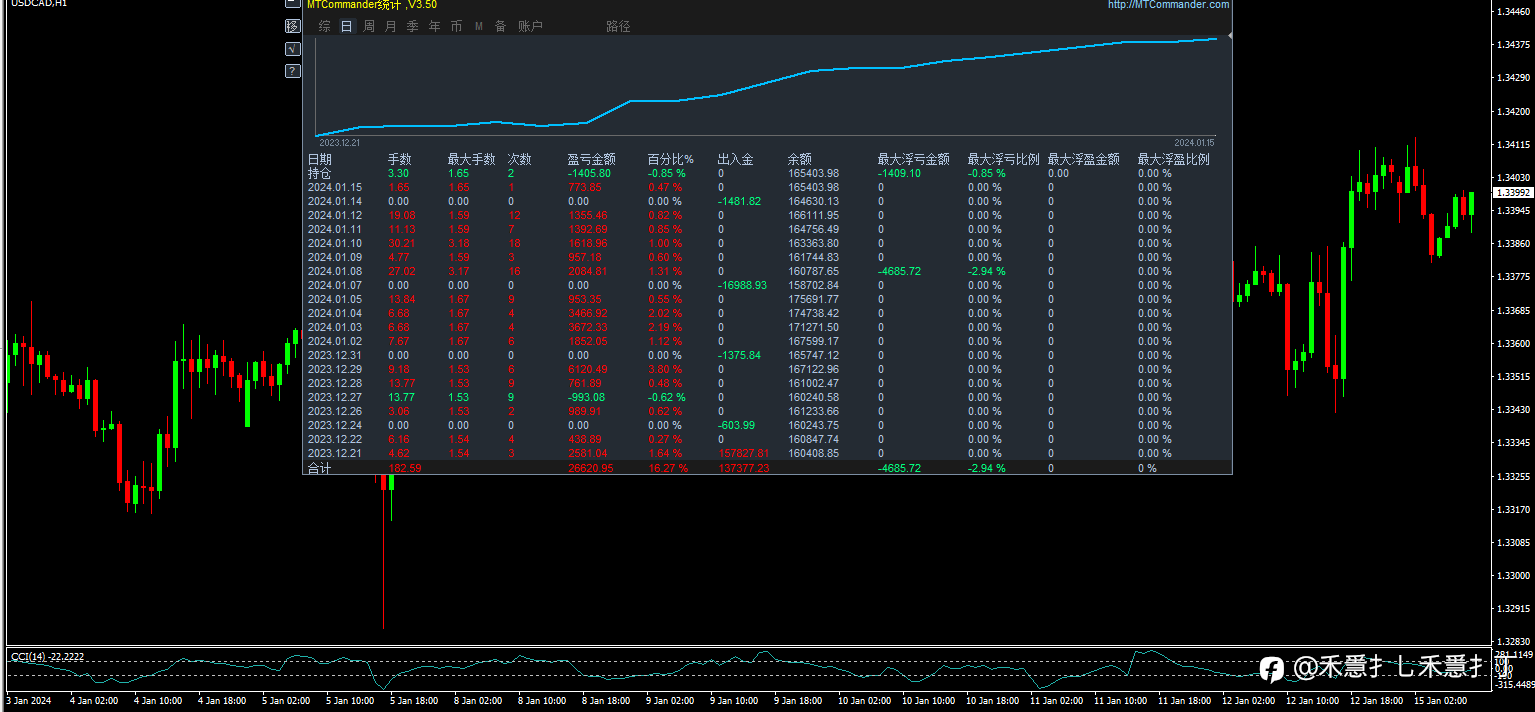Click the 1.33992 current price tag
Screen dimensions: 1535x712
click(x=1513, y=192)
